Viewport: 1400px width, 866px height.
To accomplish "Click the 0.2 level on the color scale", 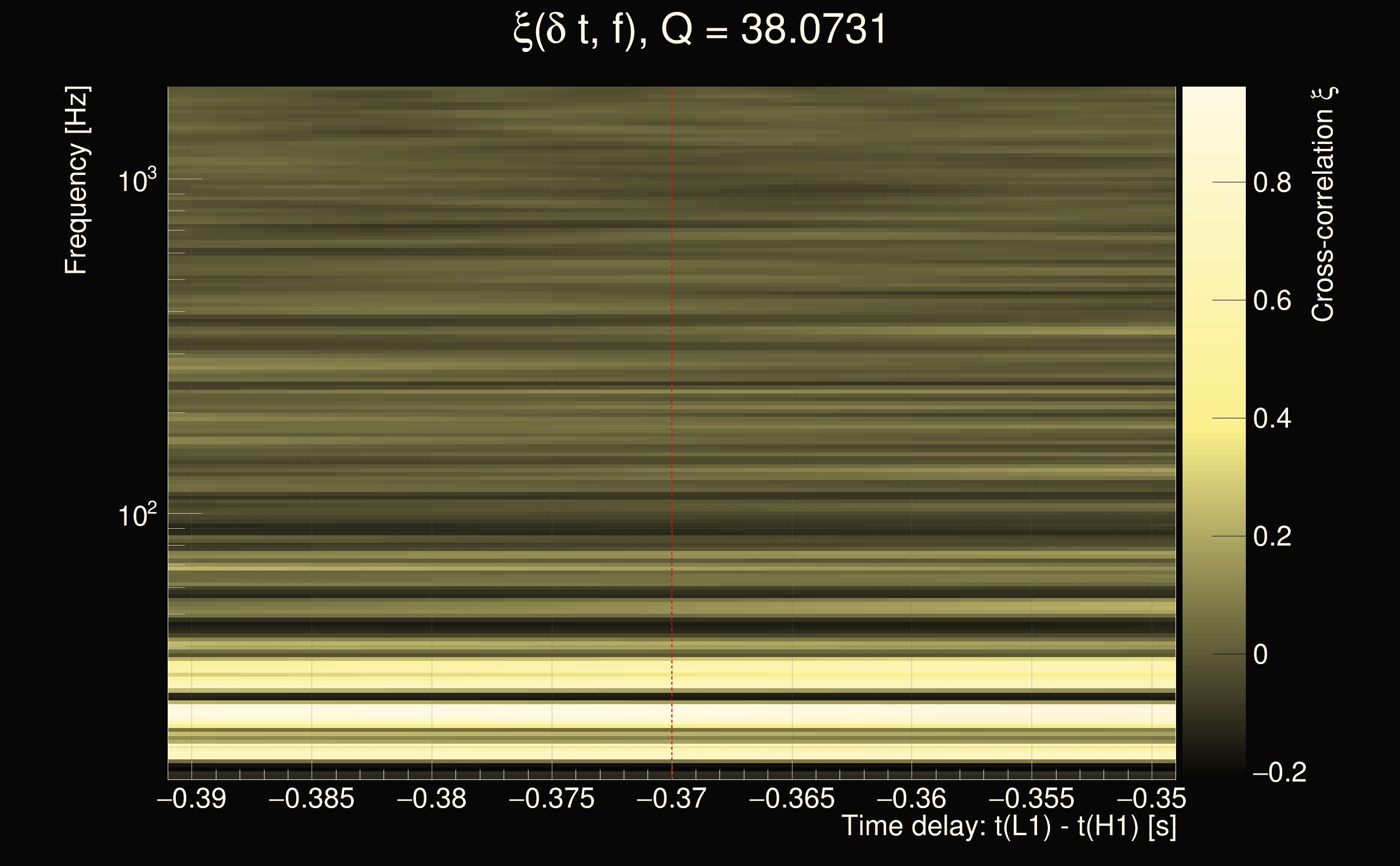I will 1272,537.
